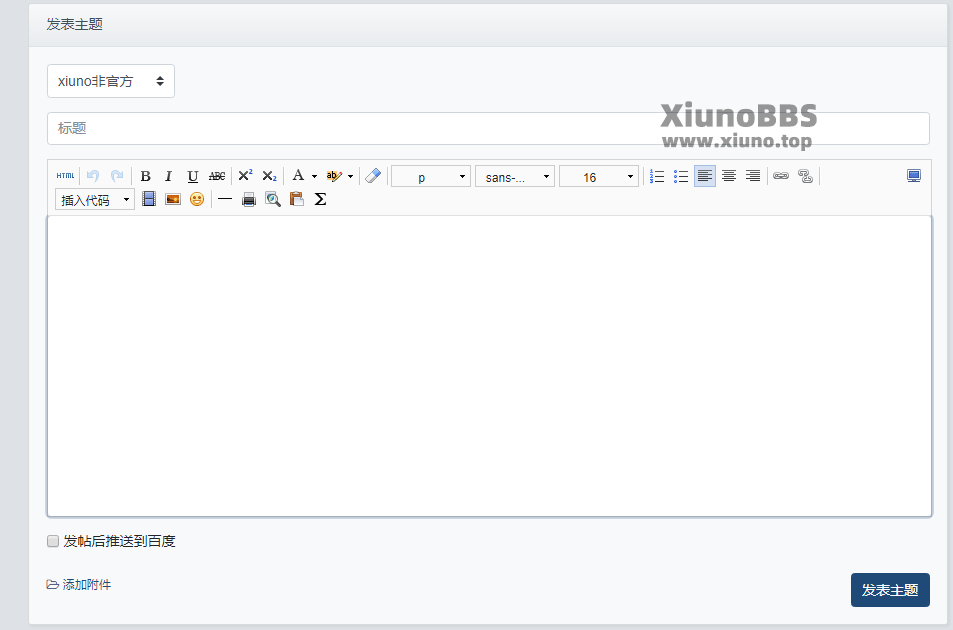
Task: Apply italic formatting
Action: coord(168,176)
